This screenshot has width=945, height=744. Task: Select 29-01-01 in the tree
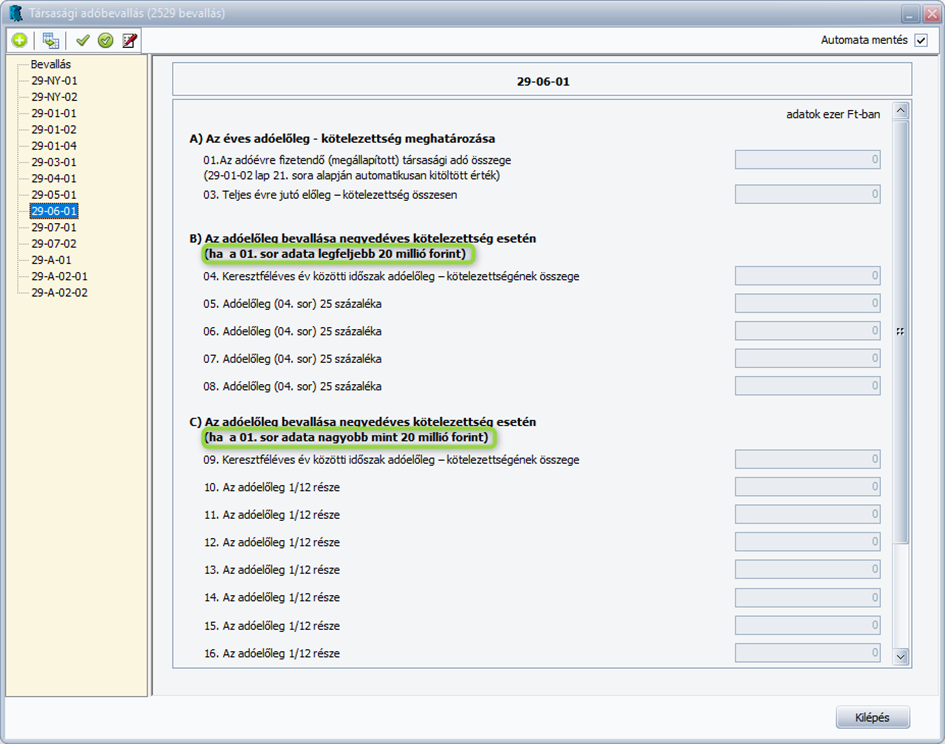[54, 113]
